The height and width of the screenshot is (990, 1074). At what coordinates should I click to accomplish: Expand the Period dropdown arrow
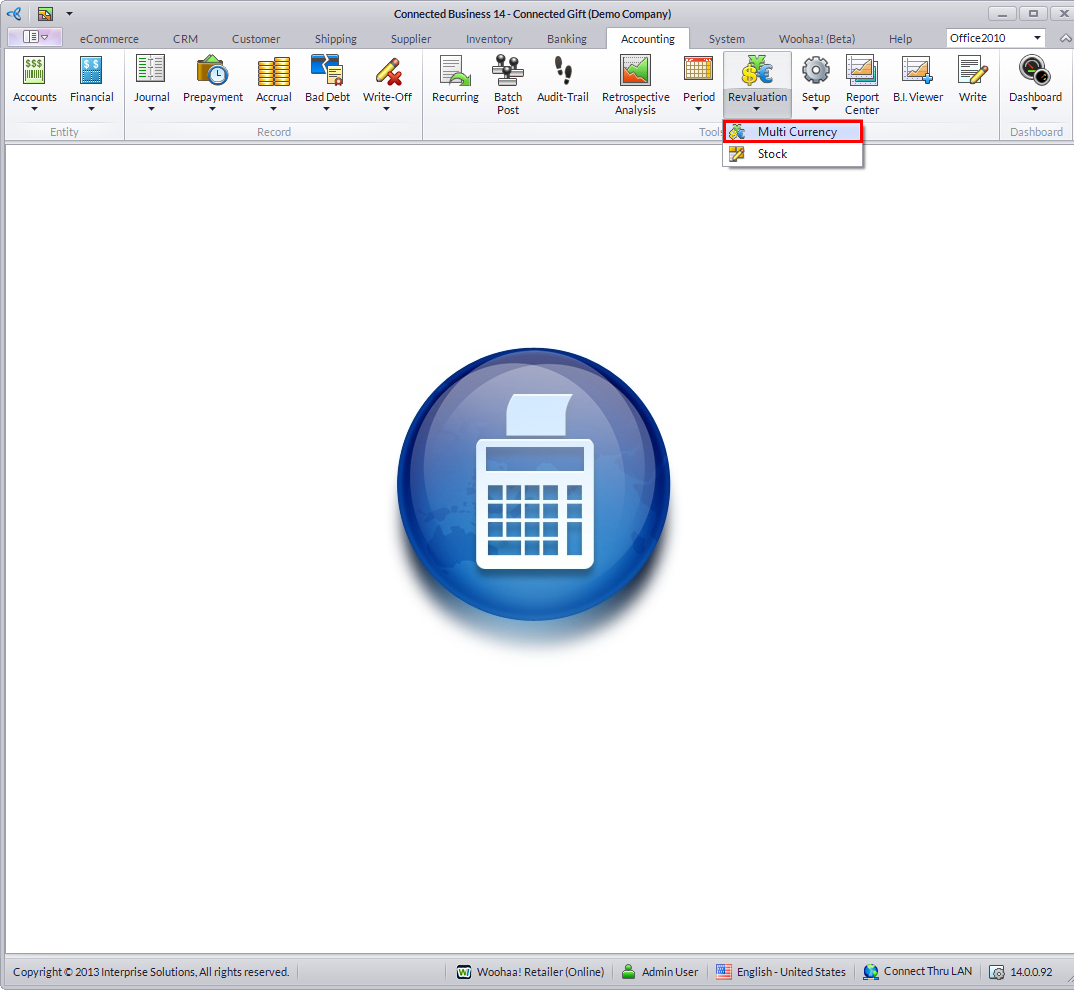point(699,109)
